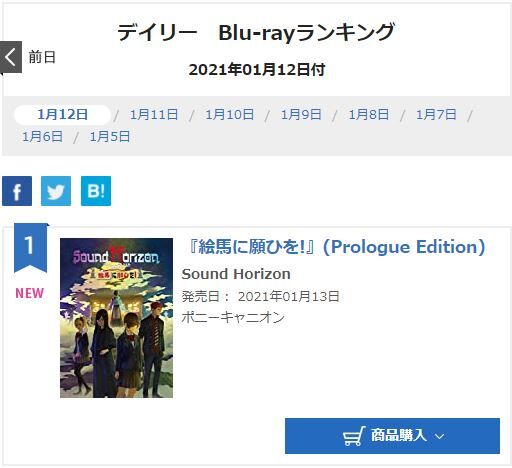Click the 商品購入 purchase button
512x468 pixels.
point(392,436)
